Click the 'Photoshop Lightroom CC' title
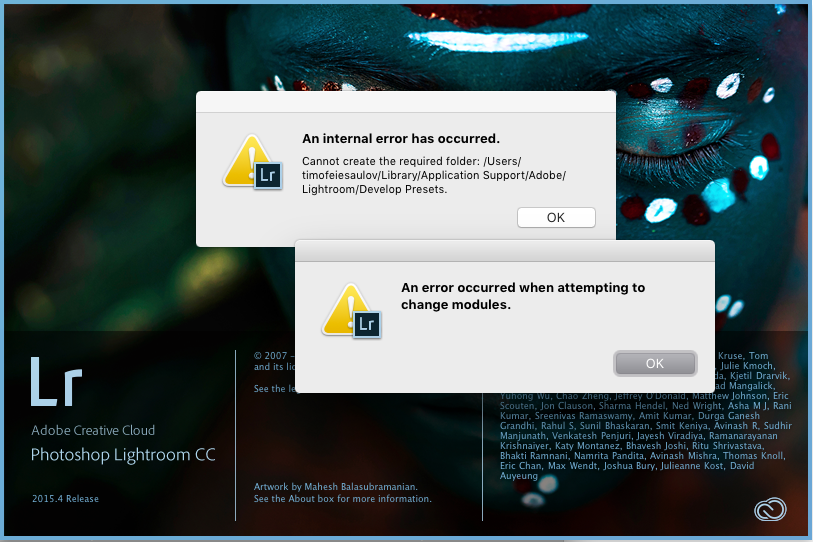 coord(123,455)
